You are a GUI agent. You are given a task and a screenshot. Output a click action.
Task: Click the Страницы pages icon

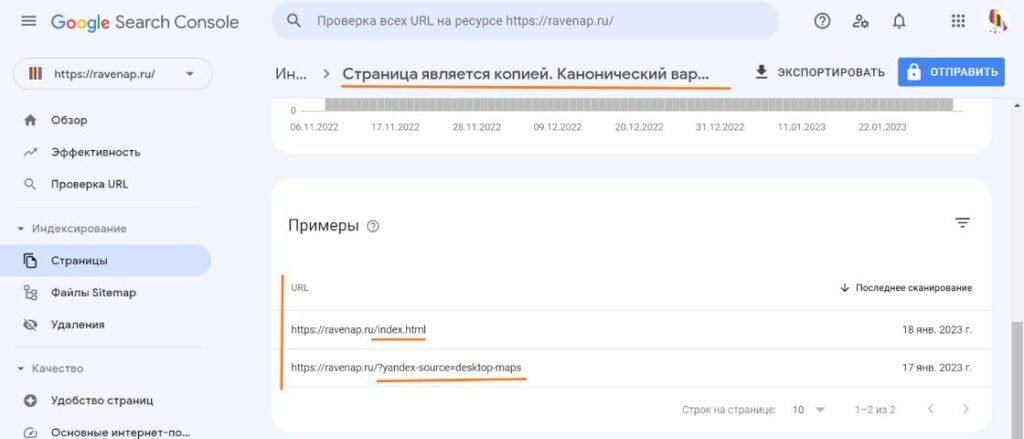[30, 261]
